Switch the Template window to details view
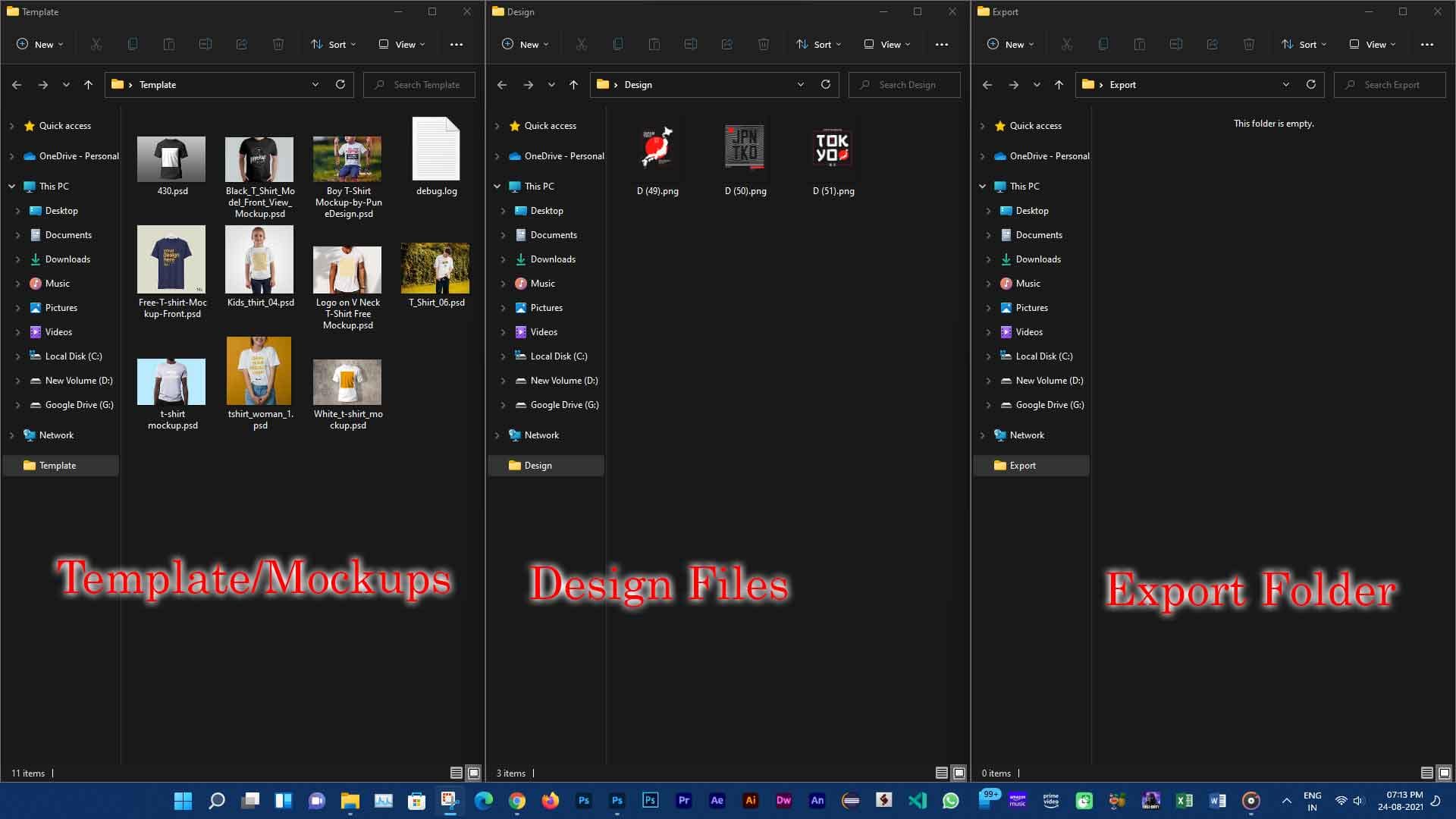 [457, 772]
